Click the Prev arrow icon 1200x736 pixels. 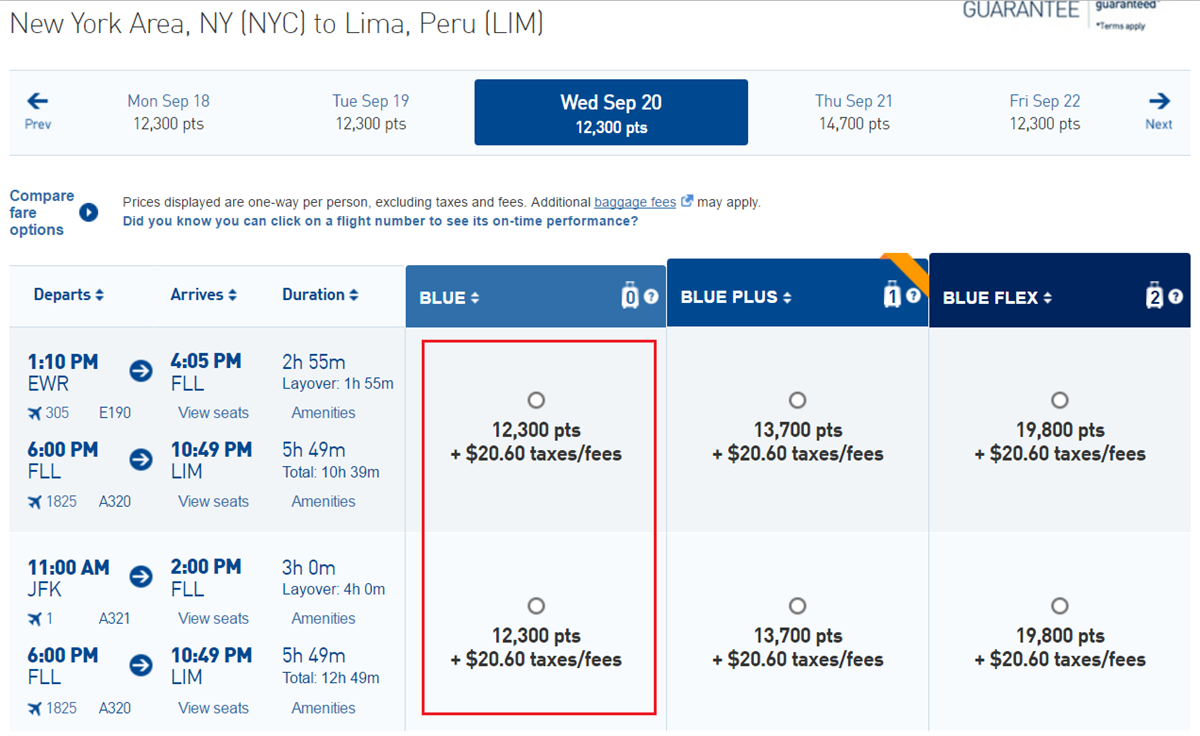tap(38, 101)
